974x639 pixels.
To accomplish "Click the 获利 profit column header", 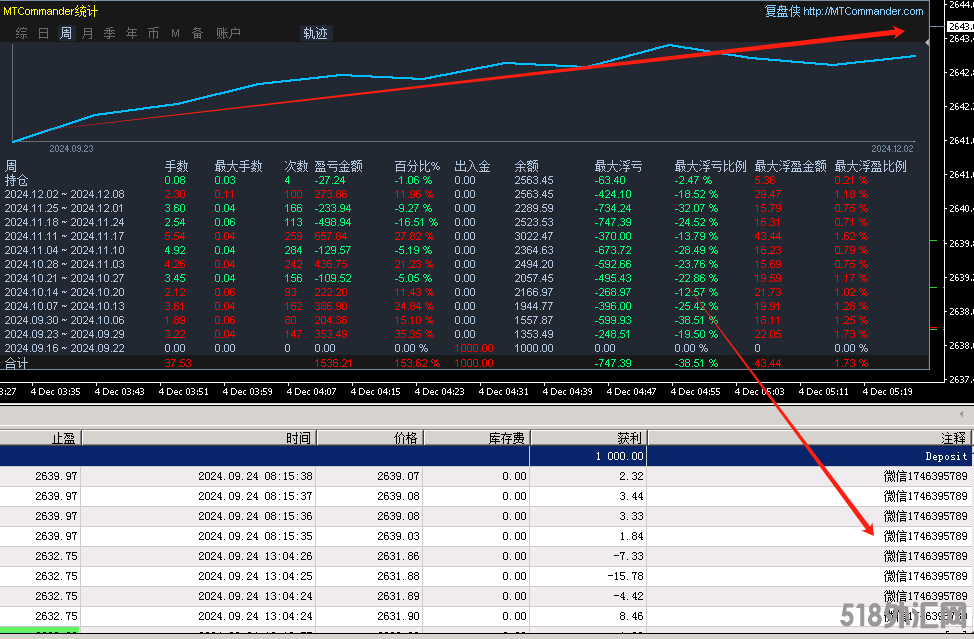I will pos(628,437).
